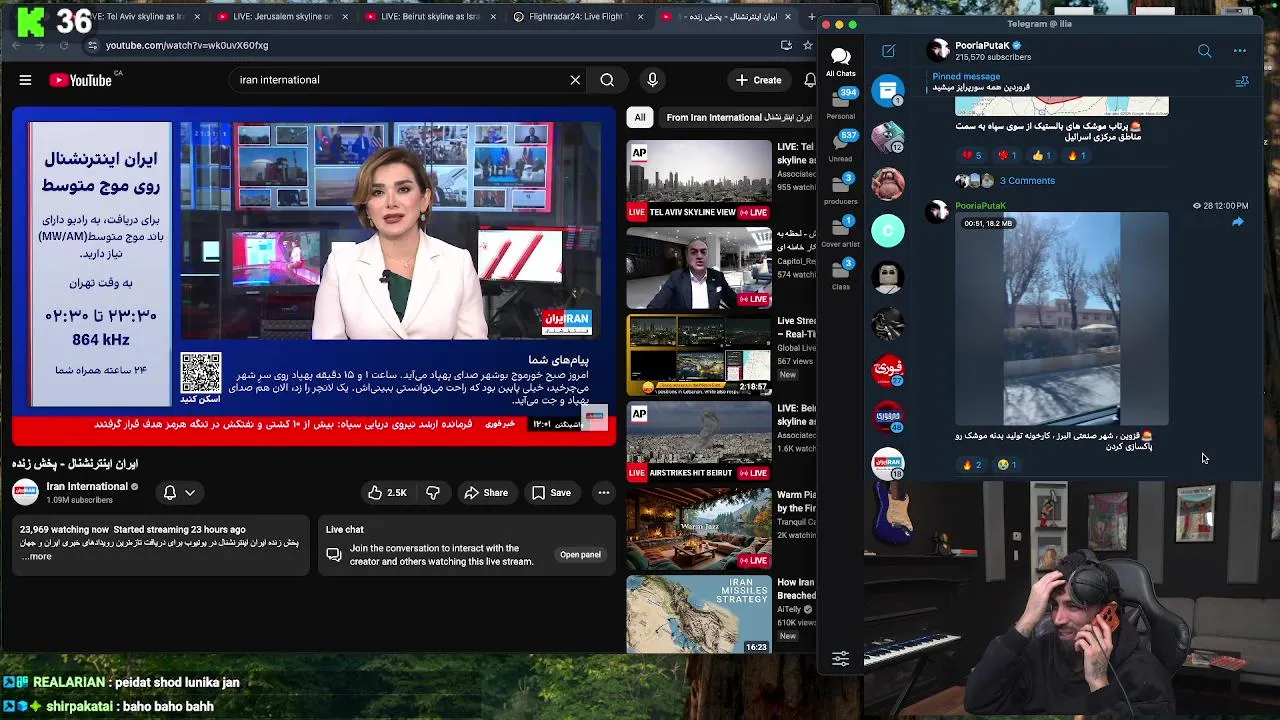This screenshot has width=1280, height=720.
Task: Click the Iran International video player
Action: 314,276
